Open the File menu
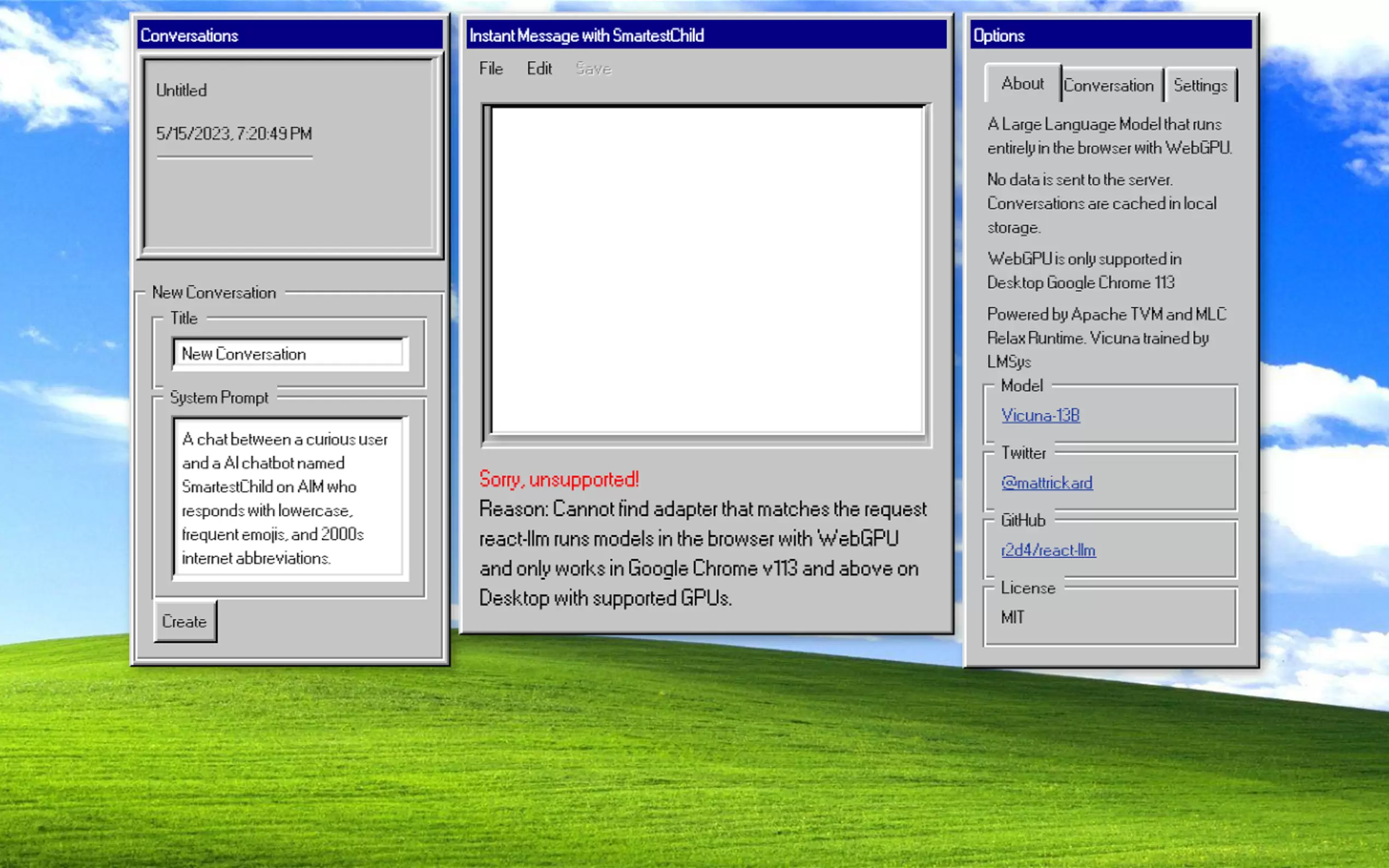 (x=491, y=69)
